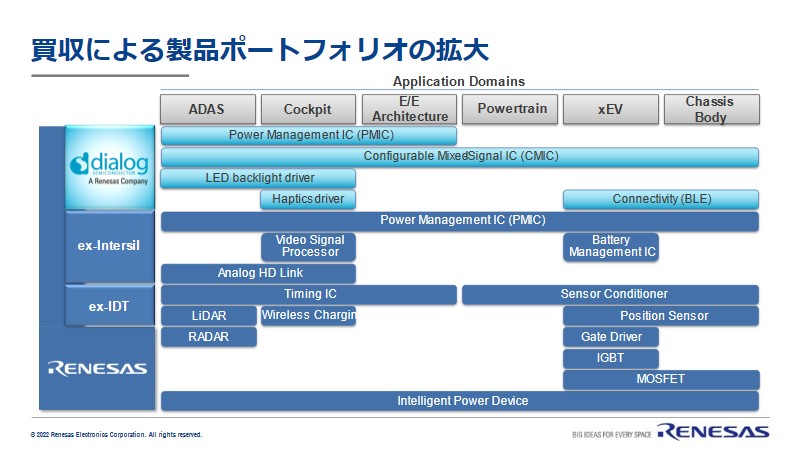Click the LiDAR box

(209, 316)
